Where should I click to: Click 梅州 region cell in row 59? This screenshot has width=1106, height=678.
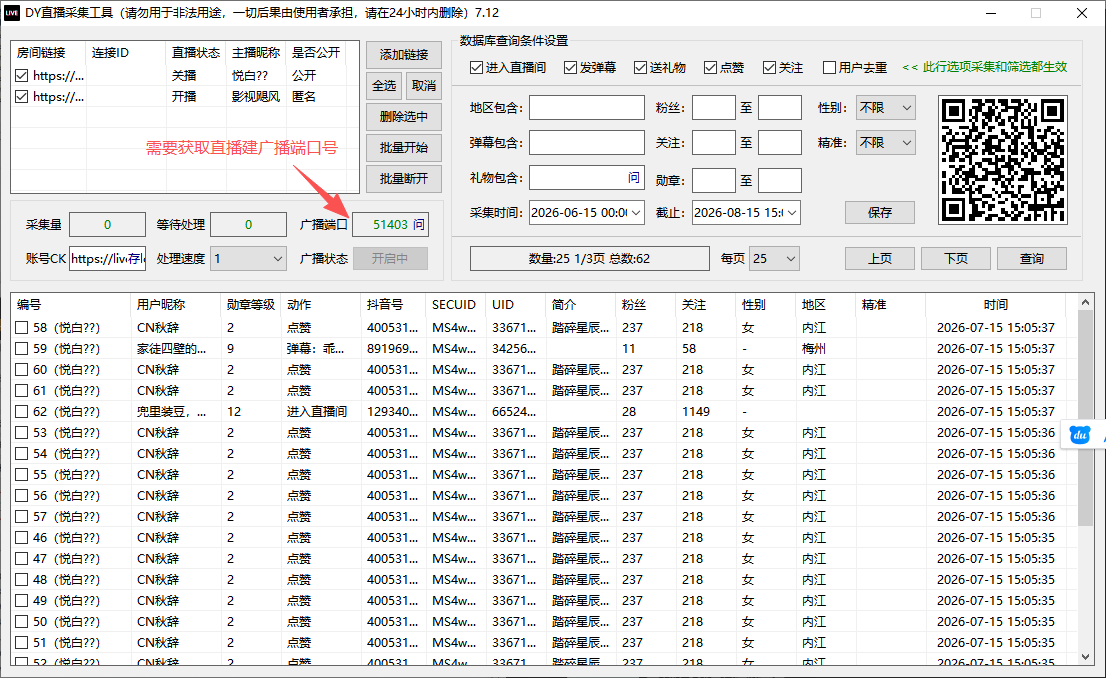(813, 349)
